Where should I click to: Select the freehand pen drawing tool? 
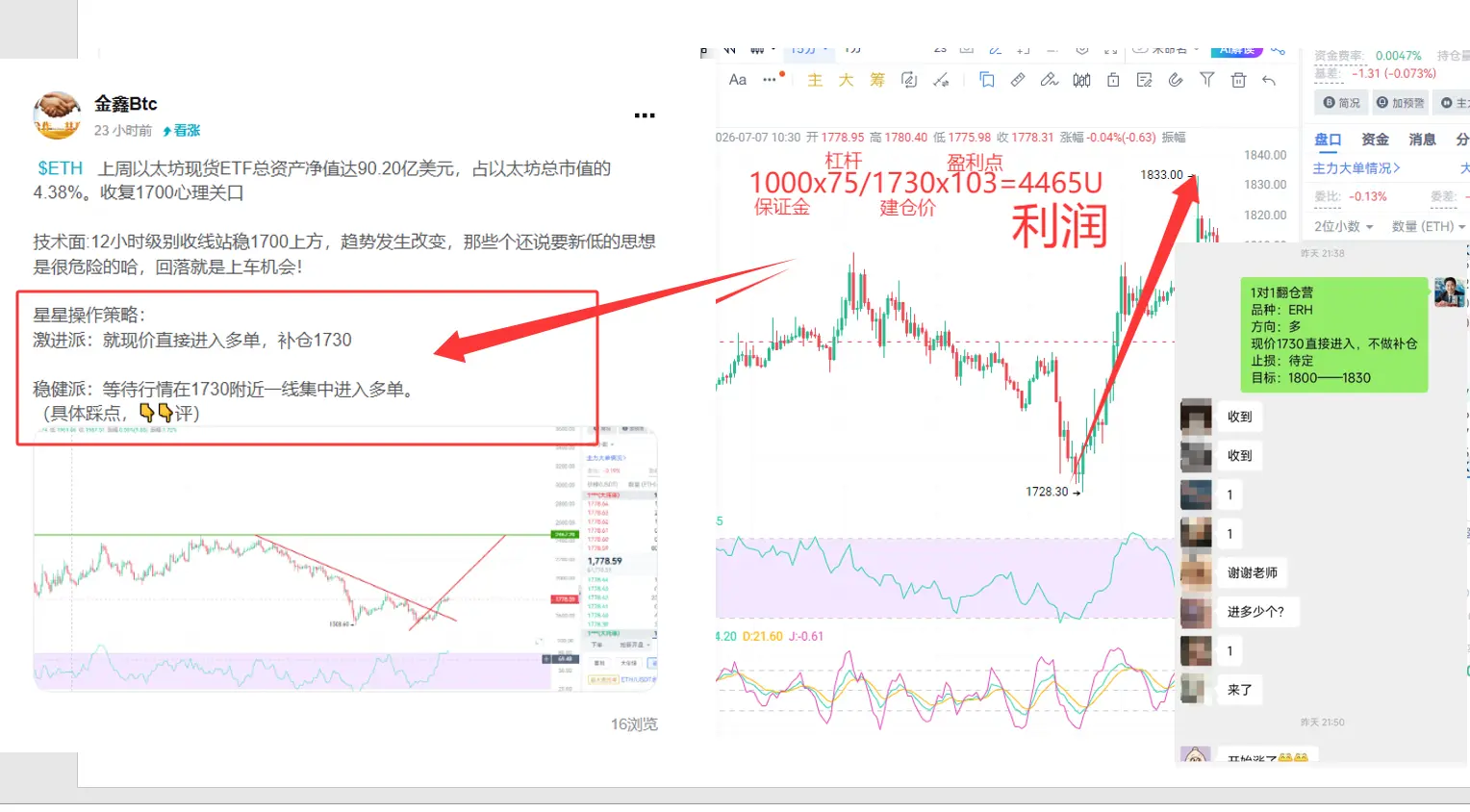(1050, 80)
